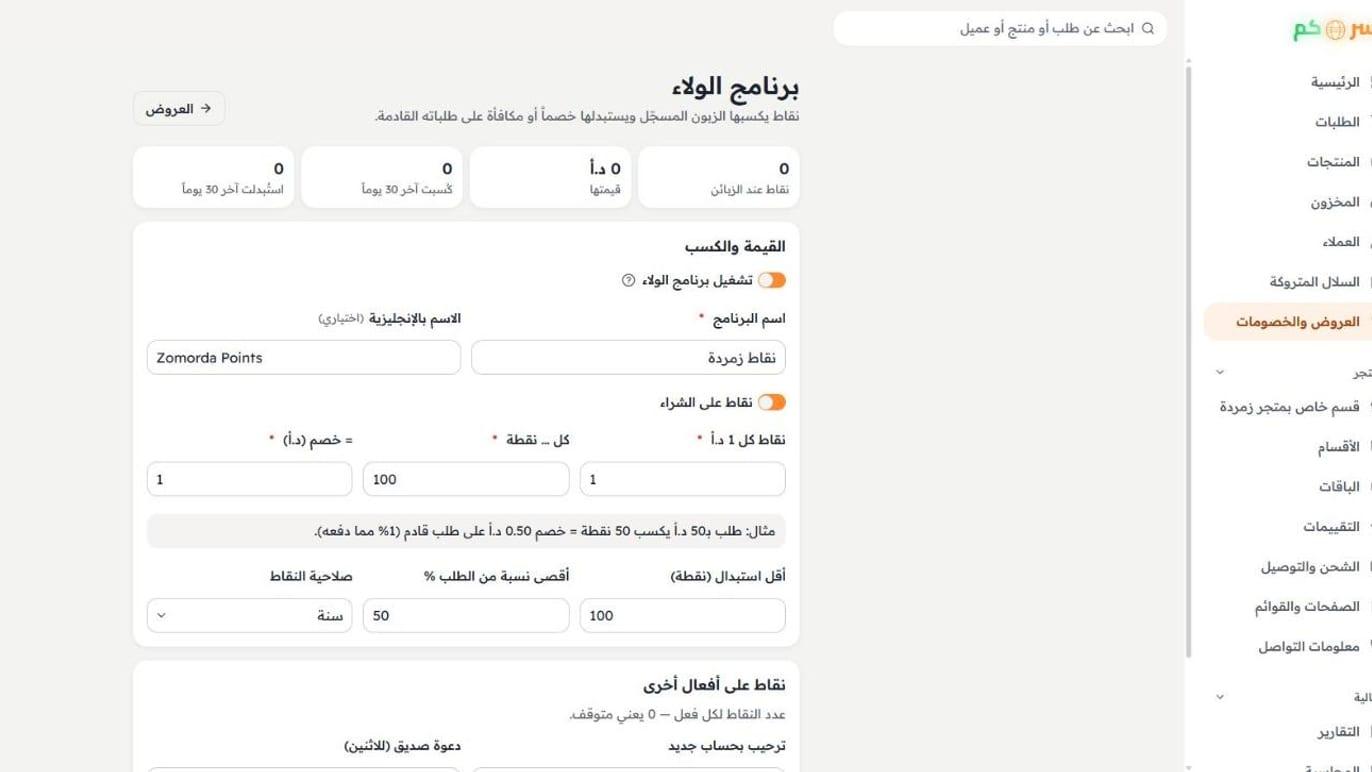Collapse the finance section chevron above التقارير
This screenshot has width=1372, height=772.
point(1220,697)
